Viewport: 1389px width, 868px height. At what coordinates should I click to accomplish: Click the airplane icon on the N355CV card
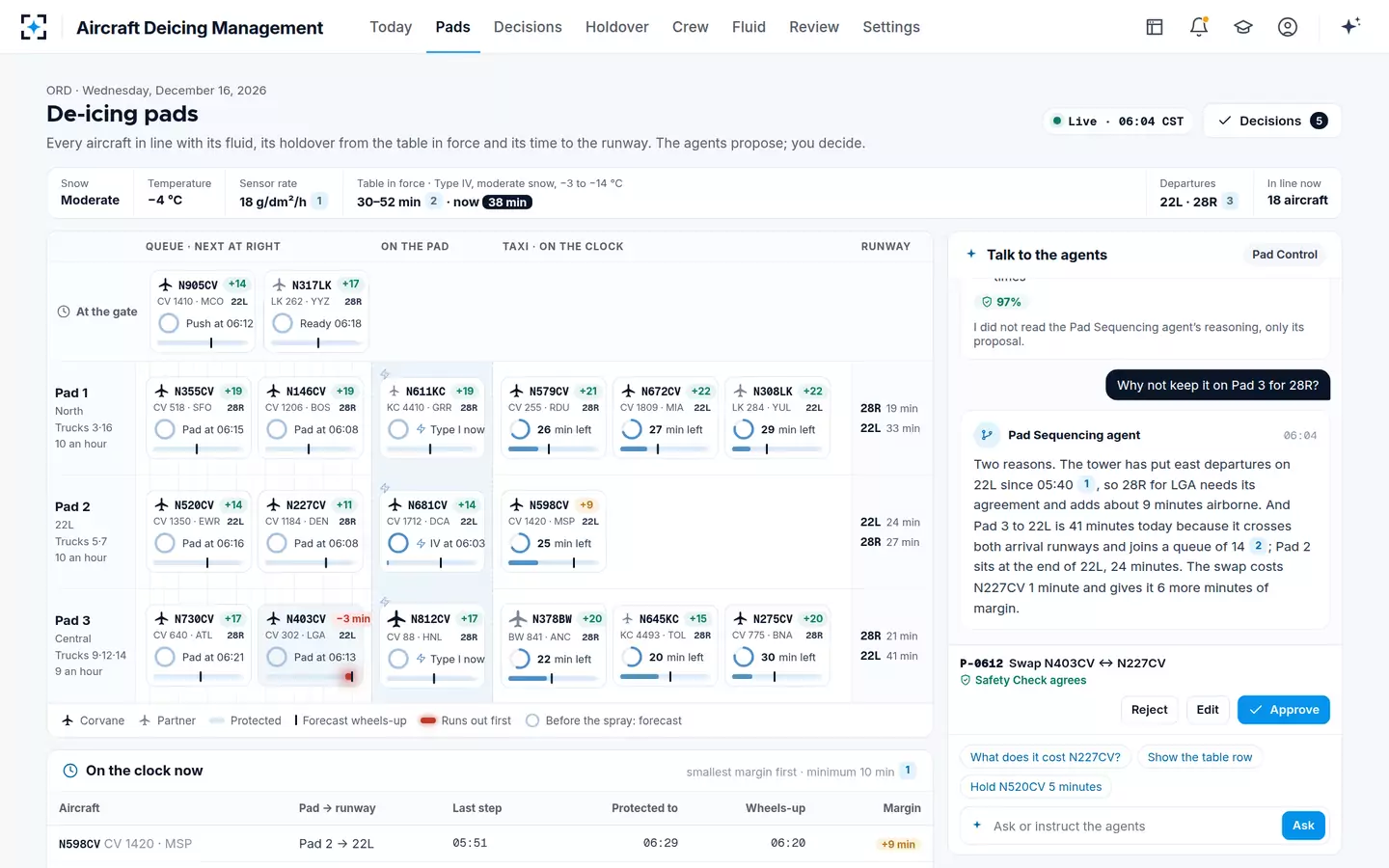click(x=161, y=391)
